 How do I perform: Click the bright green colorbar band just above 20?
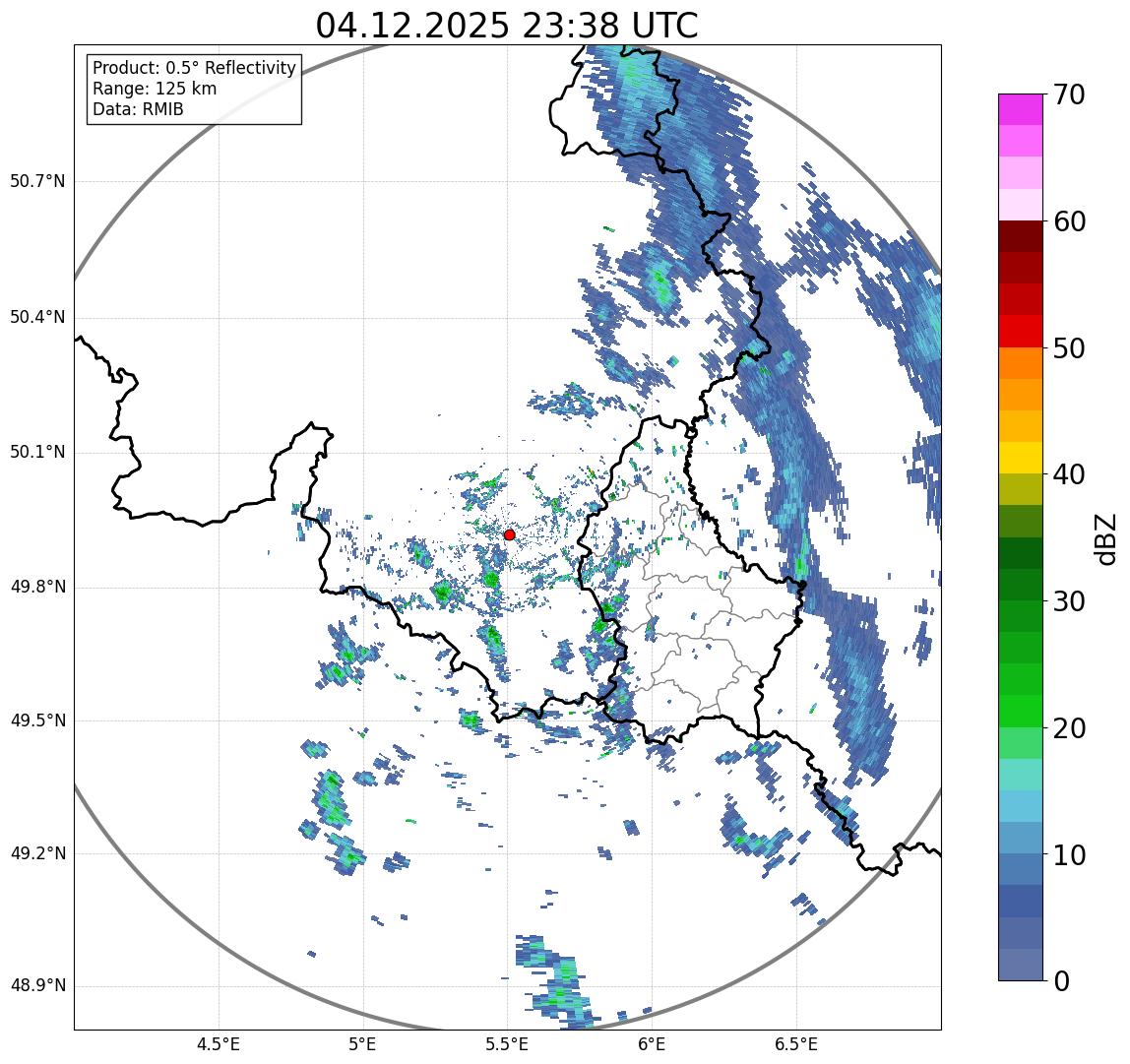(1021, 712)
